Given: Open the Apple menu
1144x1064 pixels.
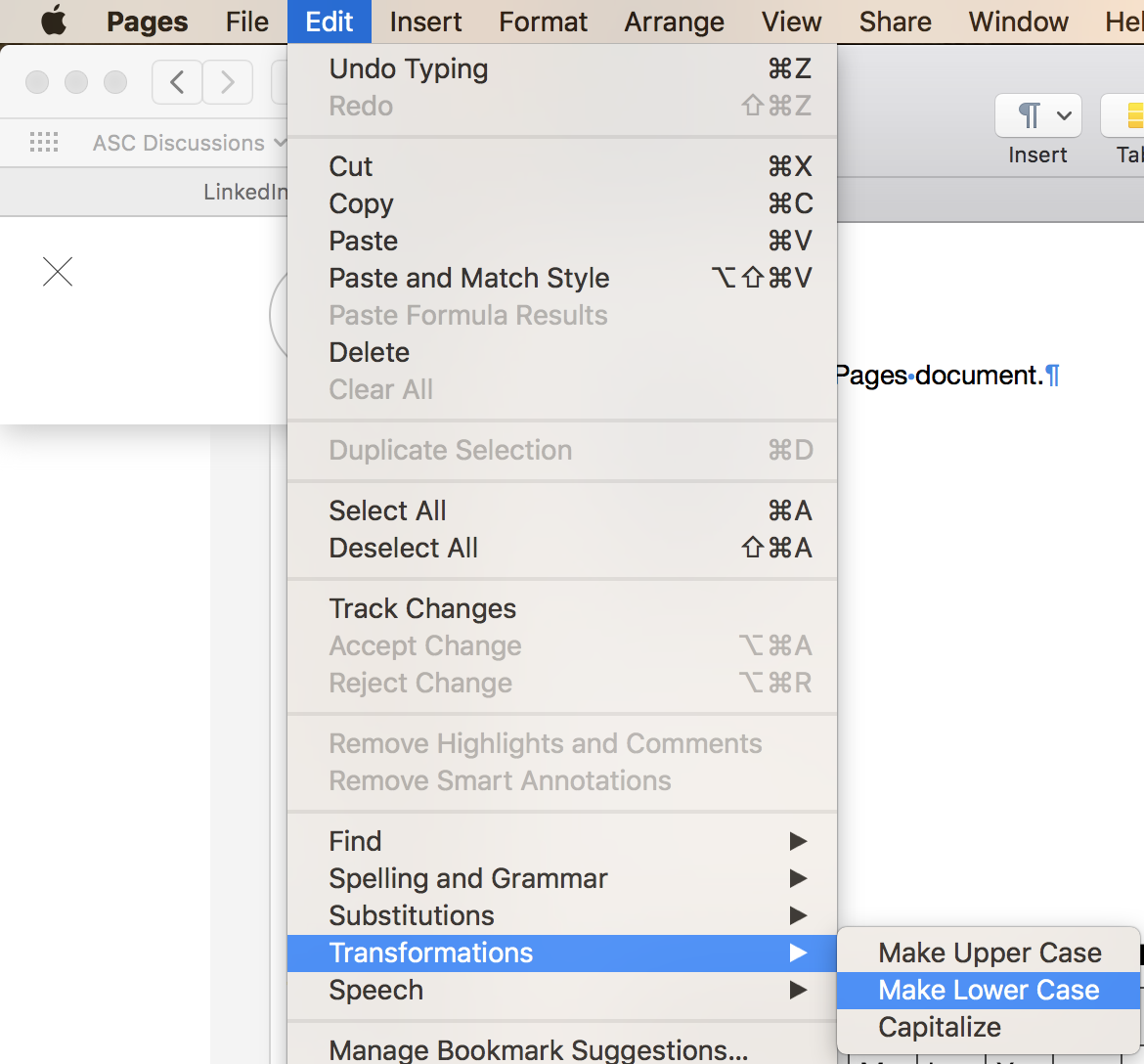Looking at the screenshot, I should click(53, 22).
